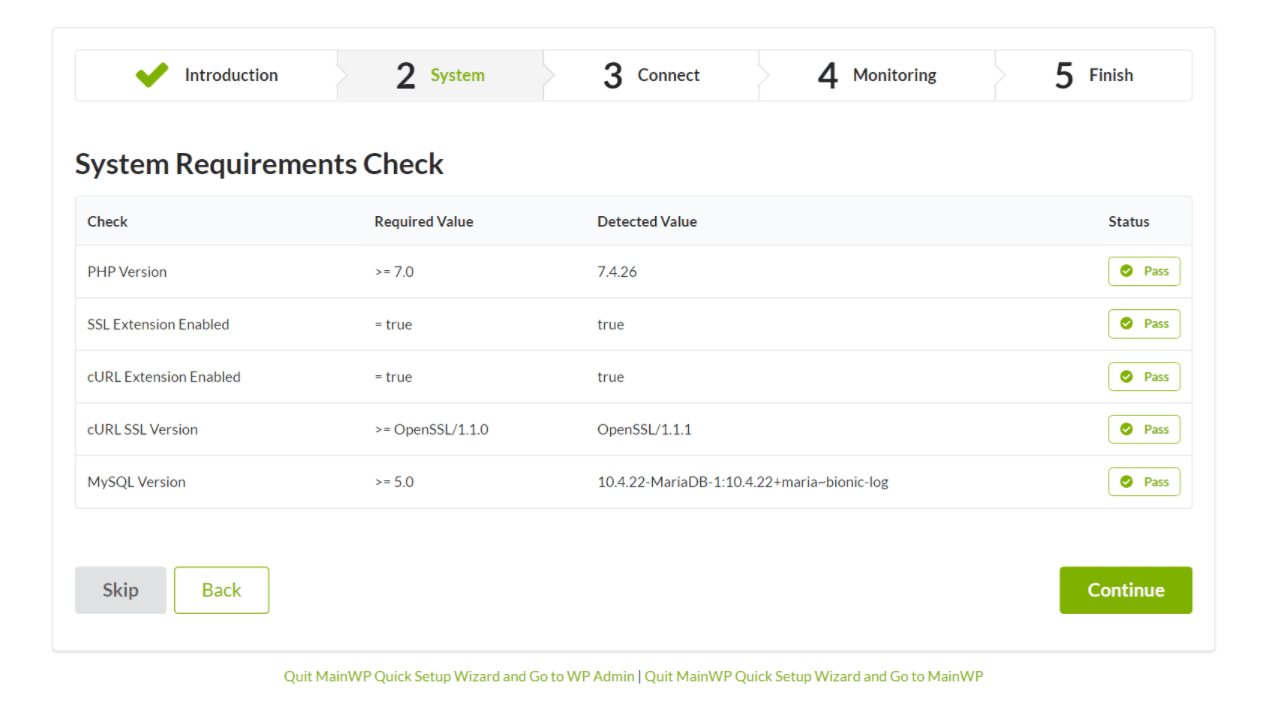Continue to the next wizard step
1275x717 pixels.
1126,590
